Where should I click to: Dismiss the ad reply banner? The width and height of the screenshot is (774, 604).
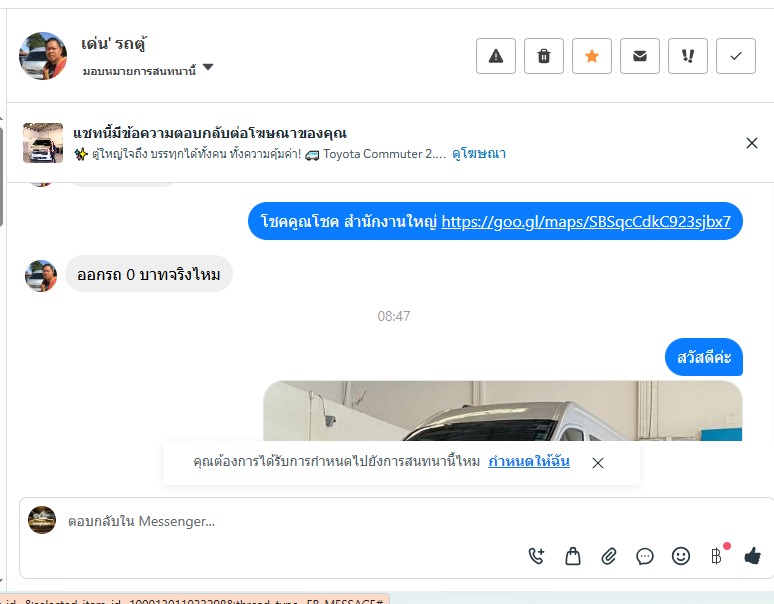pos(751,143)
